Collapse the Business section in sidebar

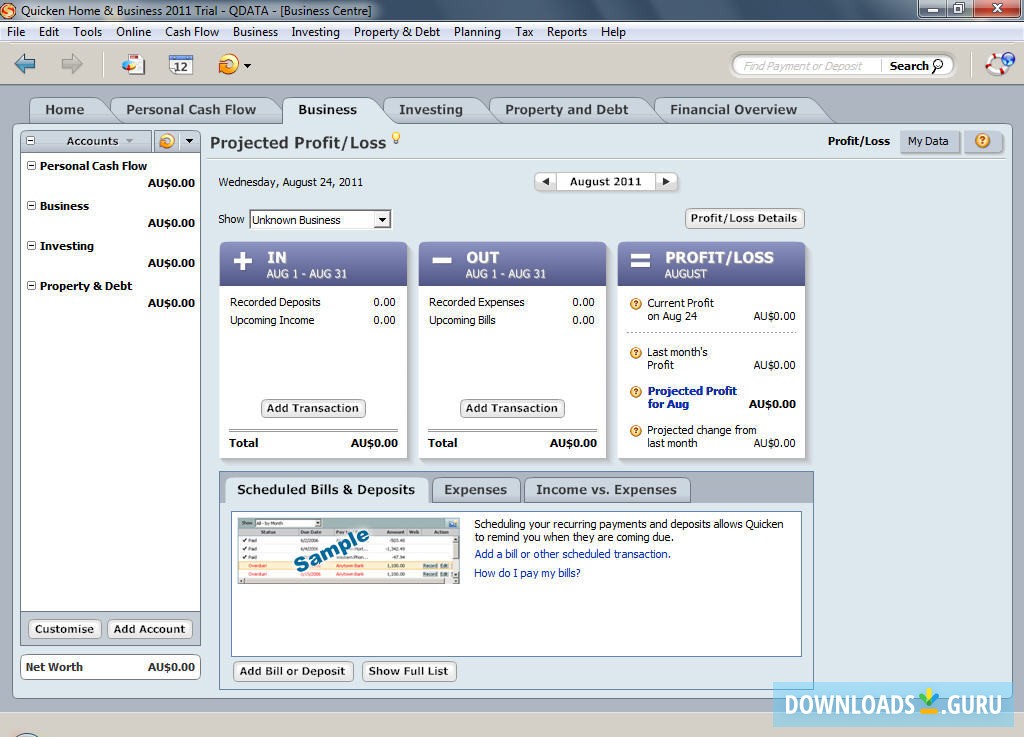point(31,206)
